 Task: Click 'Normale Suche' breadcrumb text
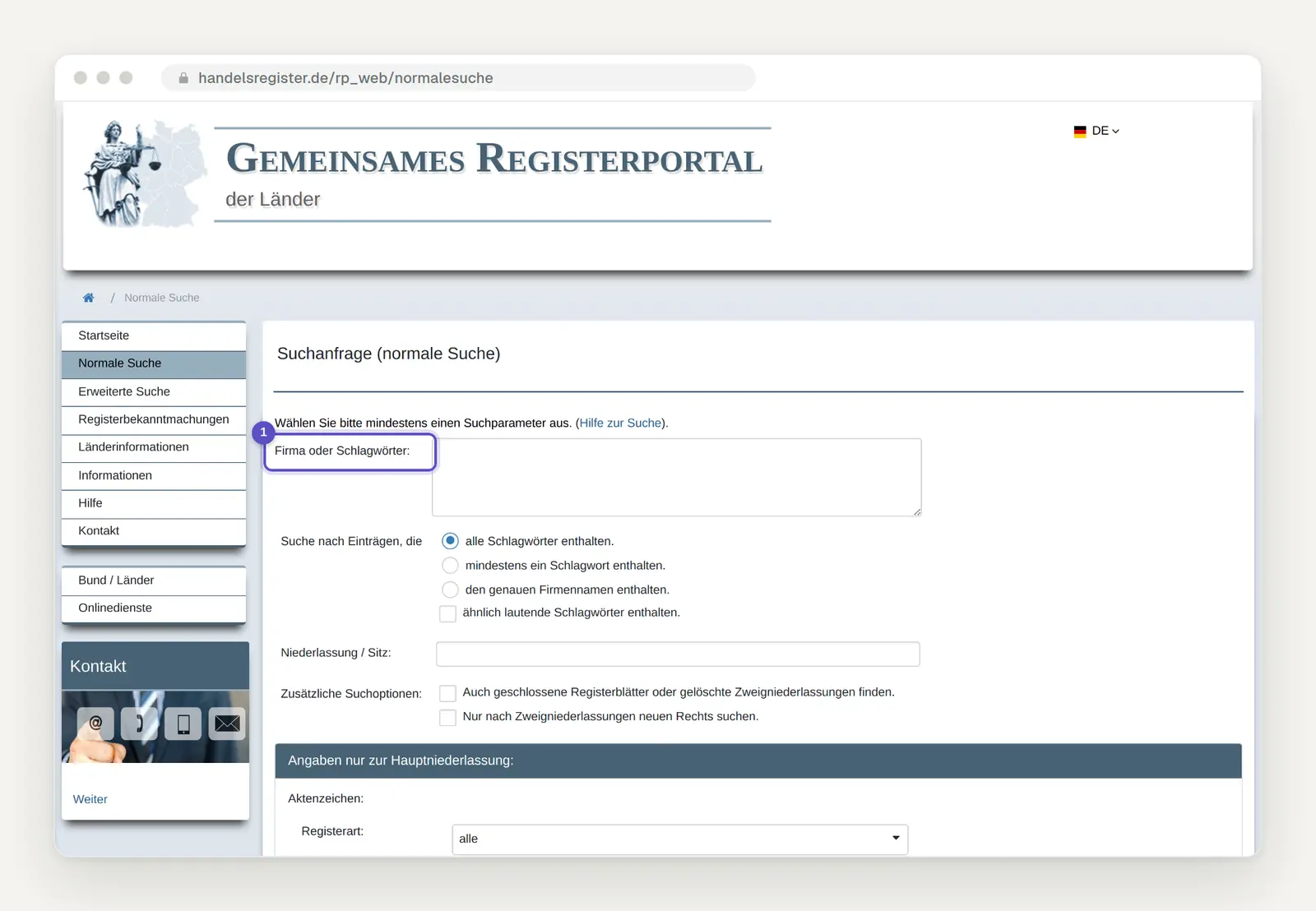[x=162, y=298]
